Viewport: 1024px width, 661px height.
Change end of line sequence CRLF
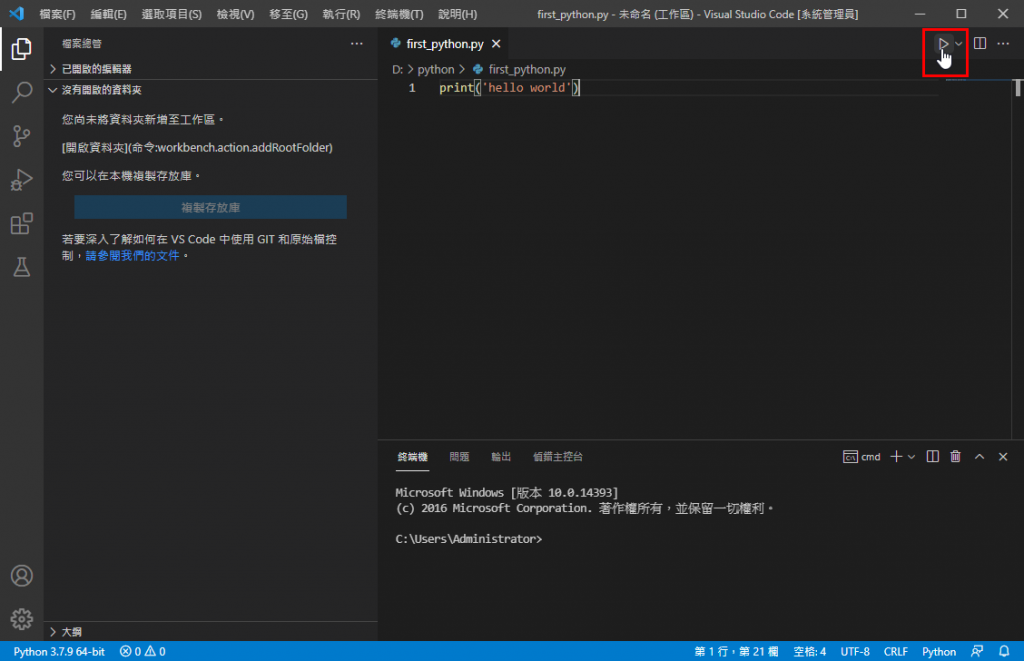pyautogui.click(x=895, y=651)
